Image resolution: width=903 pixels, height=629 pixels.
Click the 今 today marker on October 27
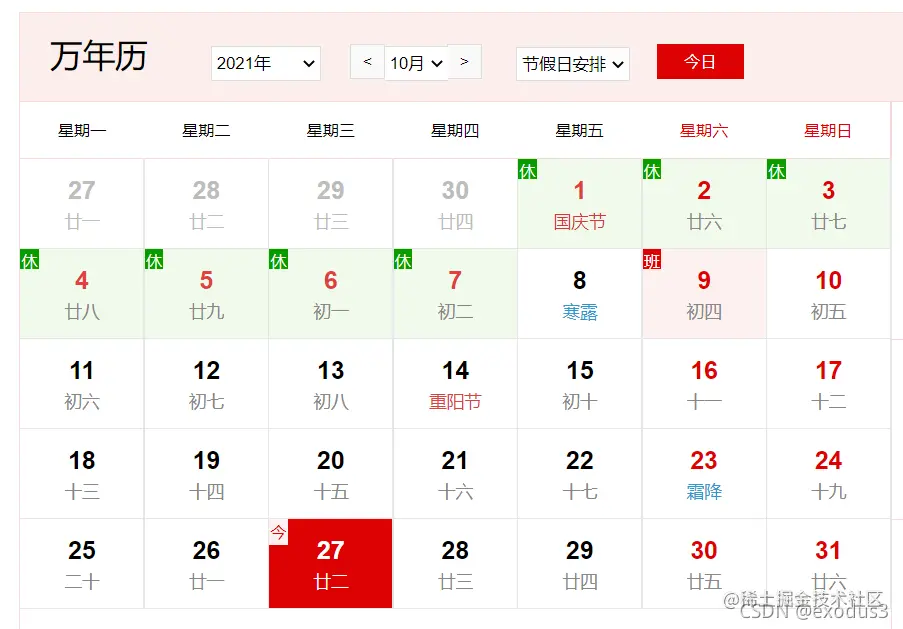279,533
